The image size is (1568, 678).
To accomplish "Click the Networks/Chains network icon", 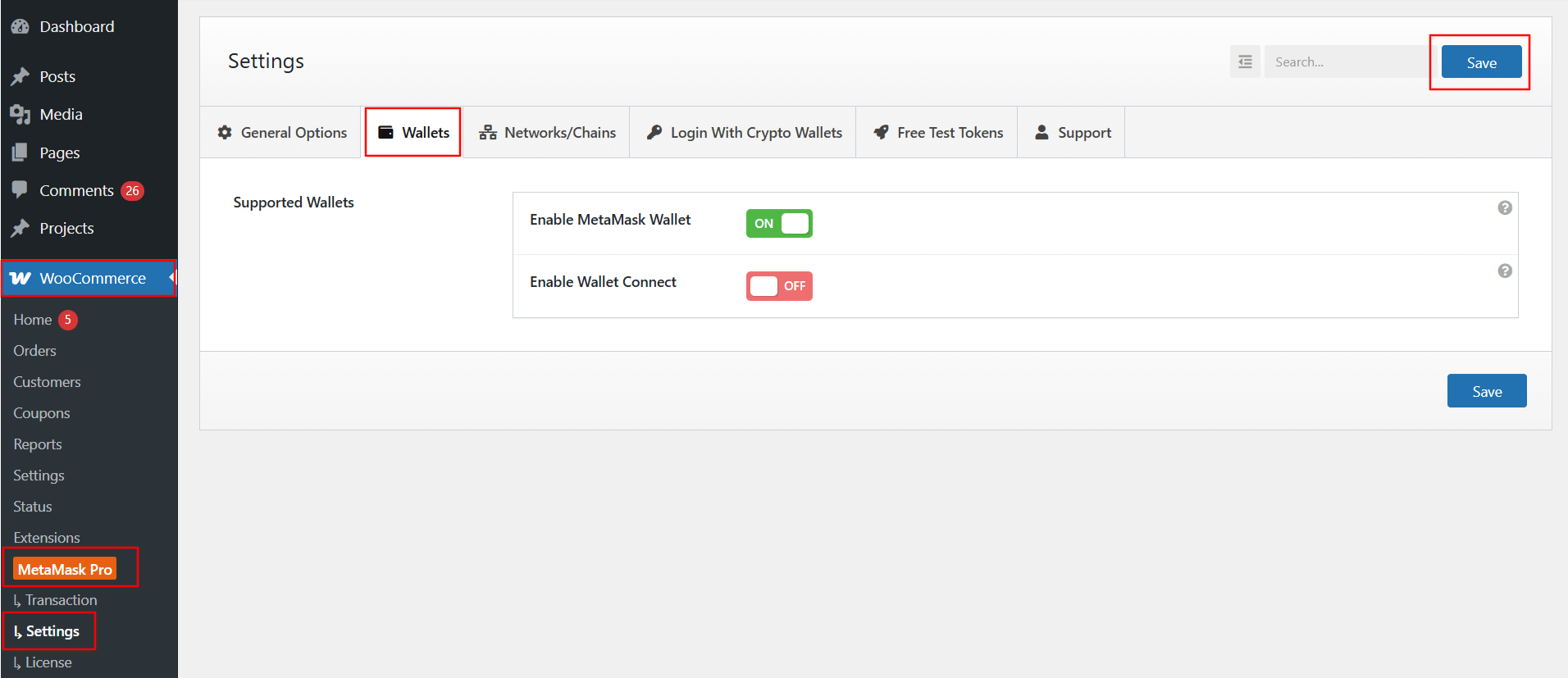I will (x=488, y=132).
